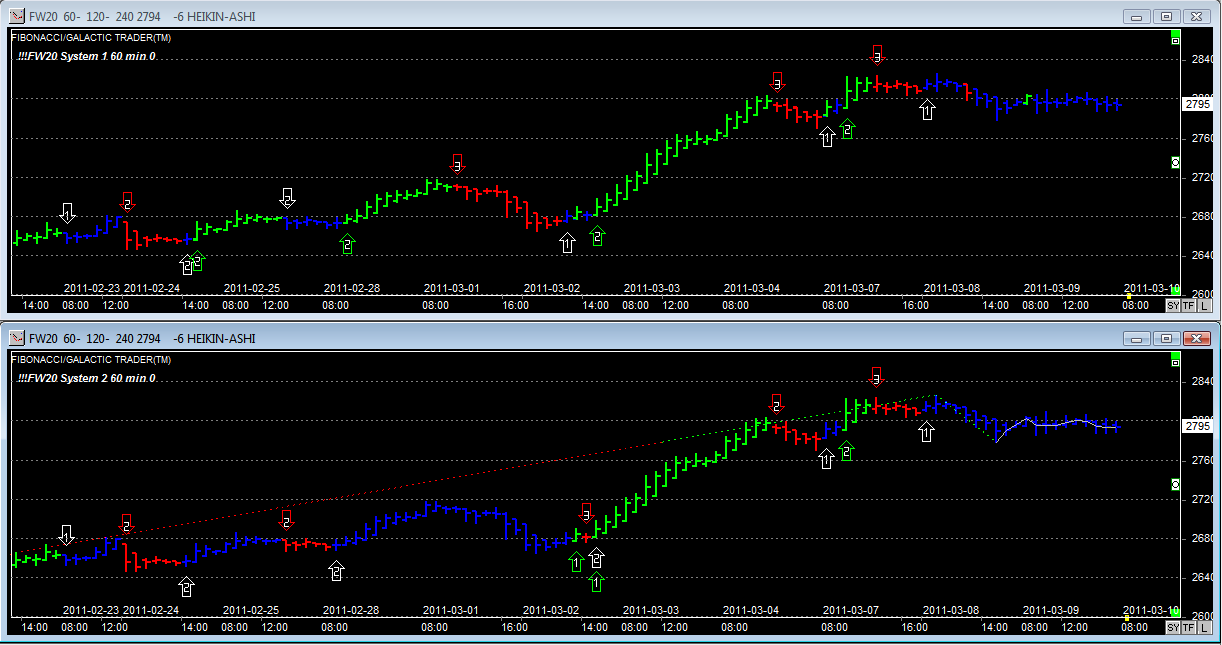Select red sell arrow 3 at peak in lower chart

877,377
